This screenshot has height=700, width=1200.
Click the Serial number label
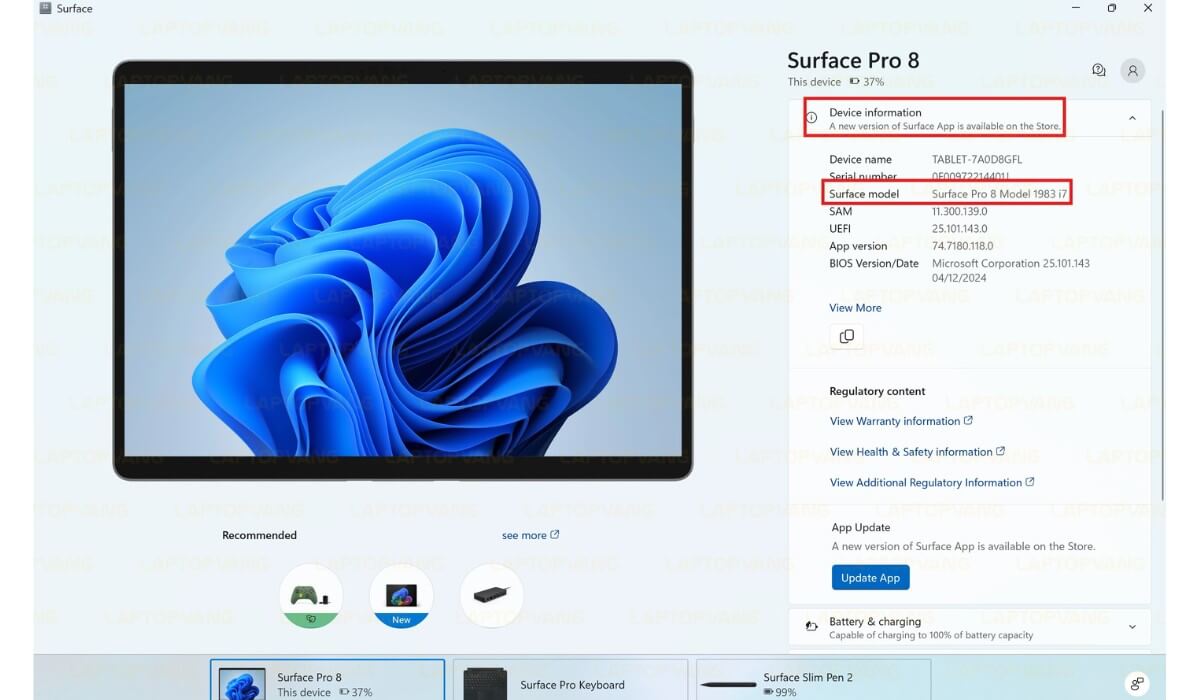863,176
